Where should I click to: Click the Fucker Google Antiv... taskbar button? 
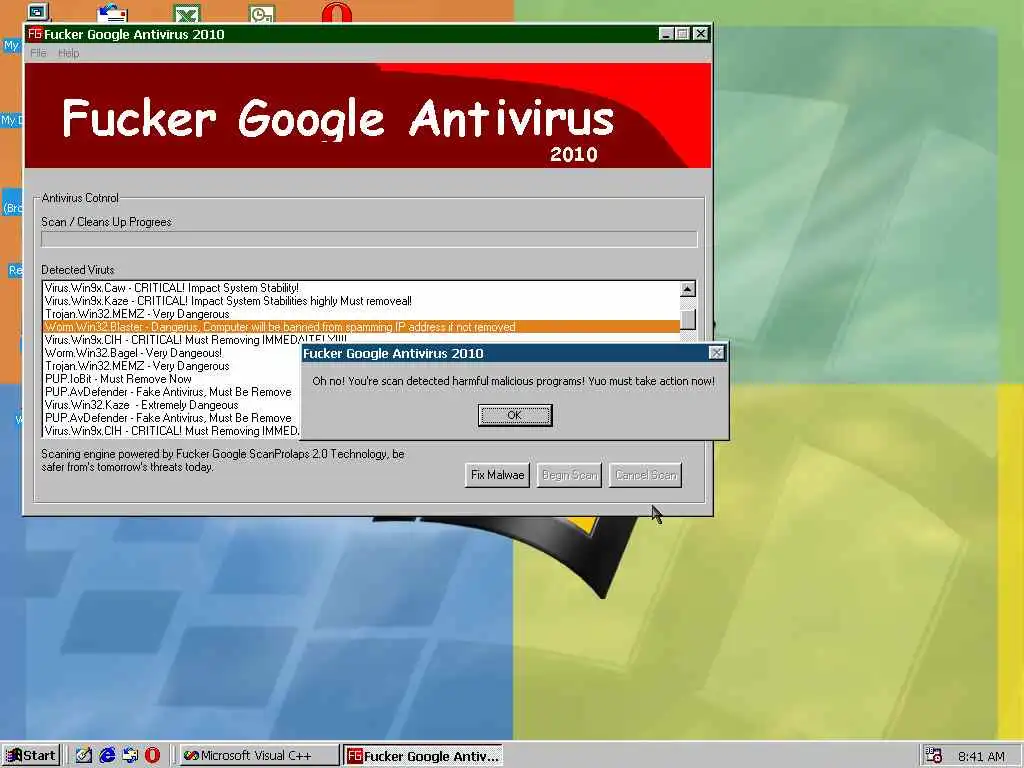click(x=423, y=756)
